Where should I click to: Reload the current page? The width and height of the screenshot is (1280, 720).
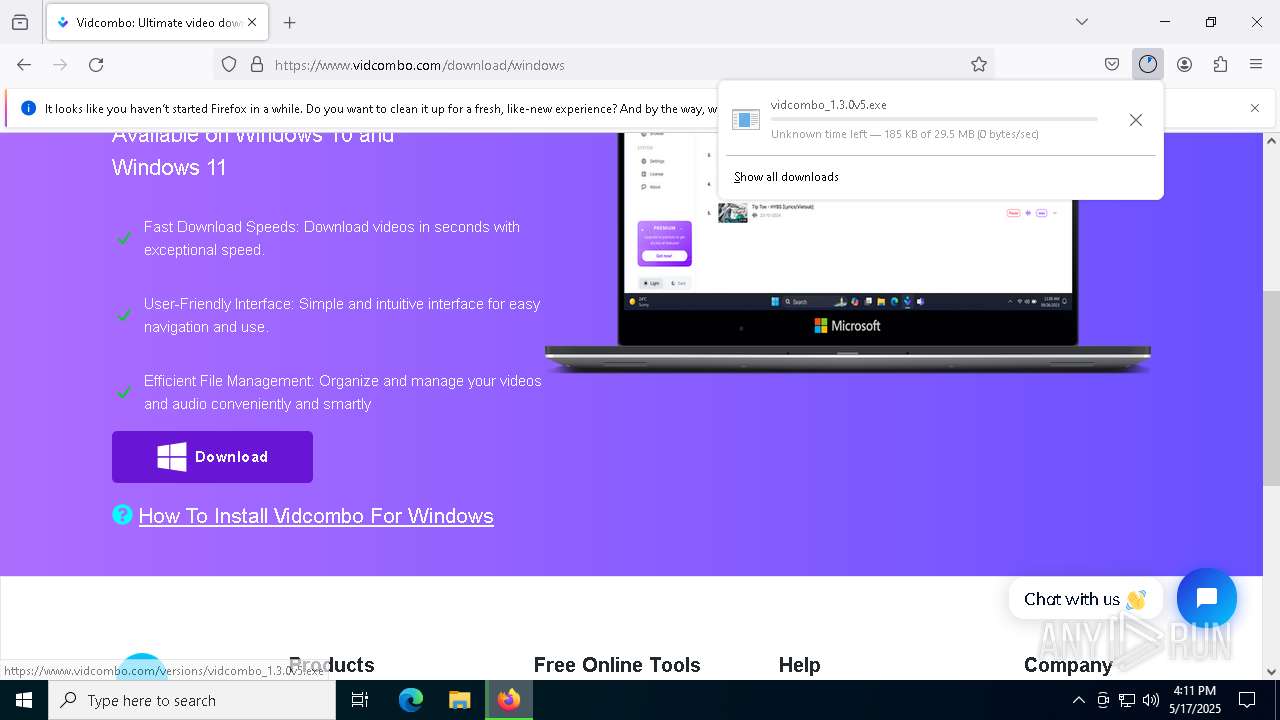(x=96, y=65)
